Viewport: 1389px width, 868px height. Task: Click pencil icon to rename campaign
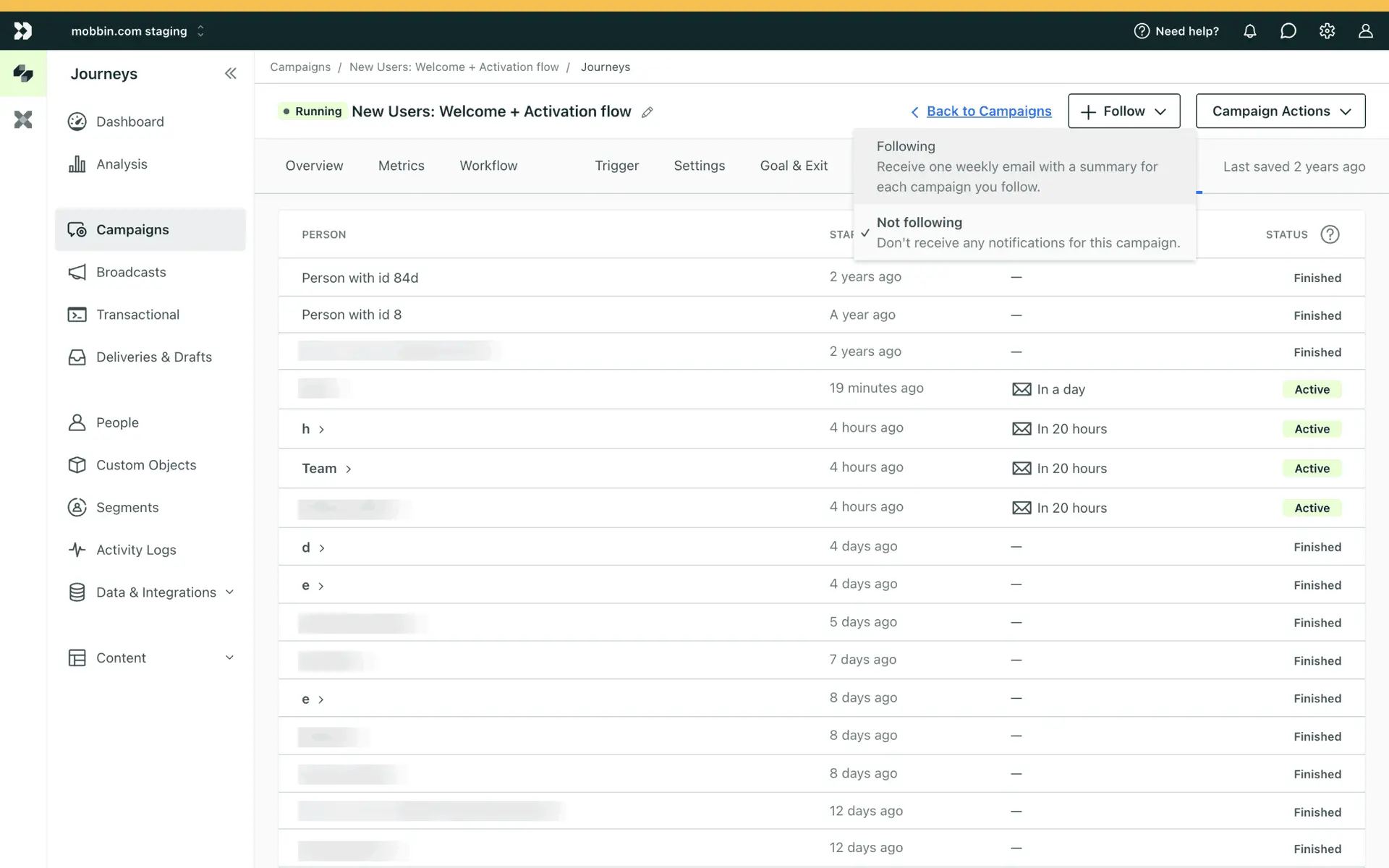(647, 112)
